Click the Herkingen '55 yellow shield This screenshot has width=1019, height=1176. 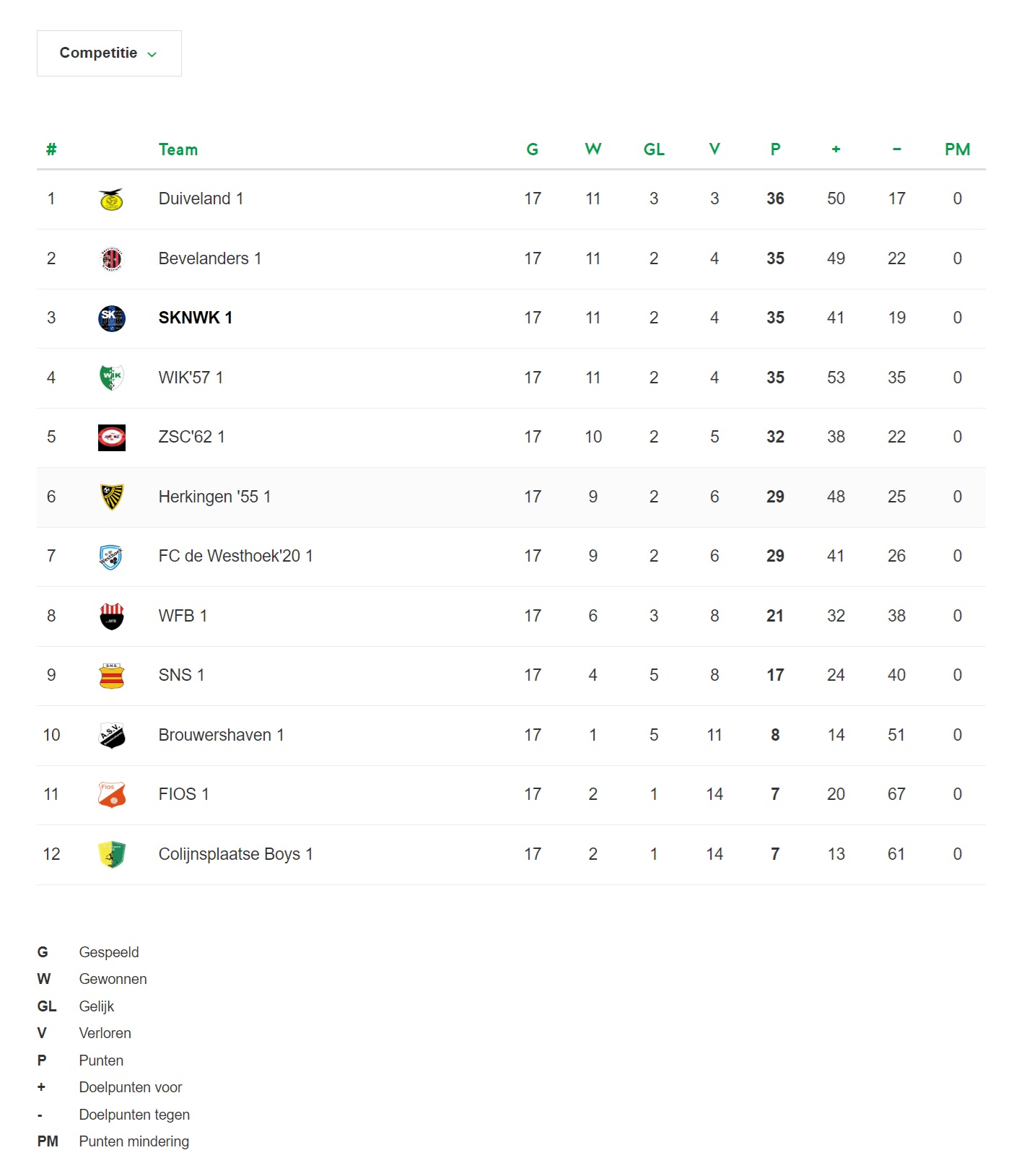pyautogui.click(x=111, y=497)
